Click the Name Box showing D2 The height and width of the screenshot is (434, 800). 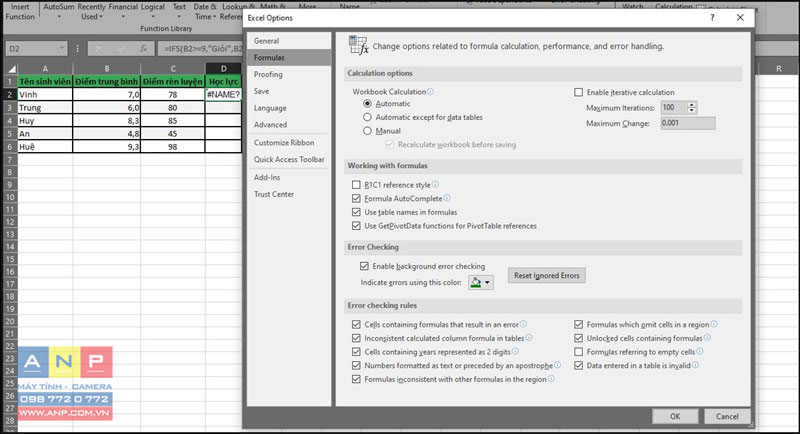pyautogui.click(x=36, y=48)
